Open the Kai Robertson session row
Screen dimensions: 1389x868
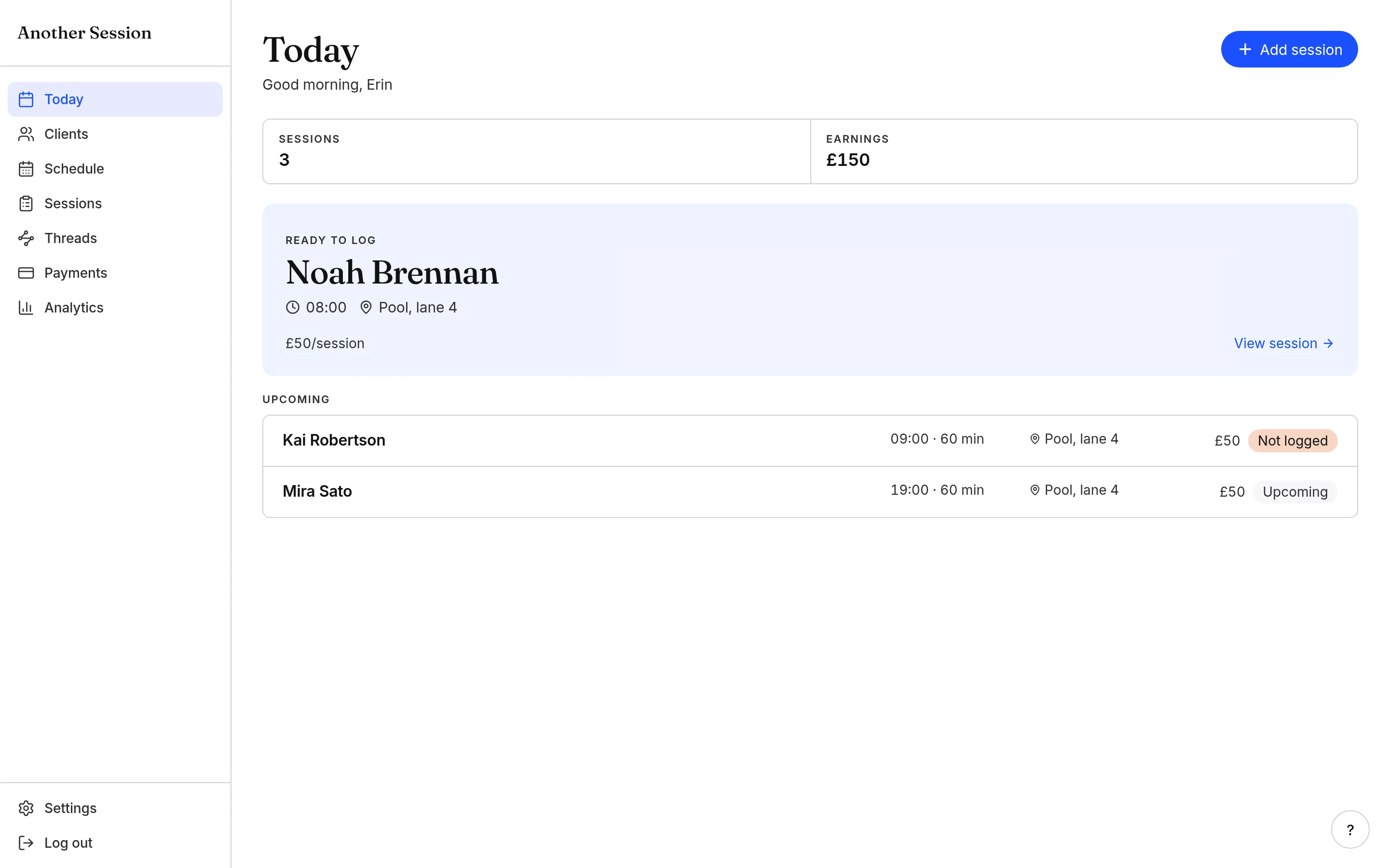coord(810,440)
